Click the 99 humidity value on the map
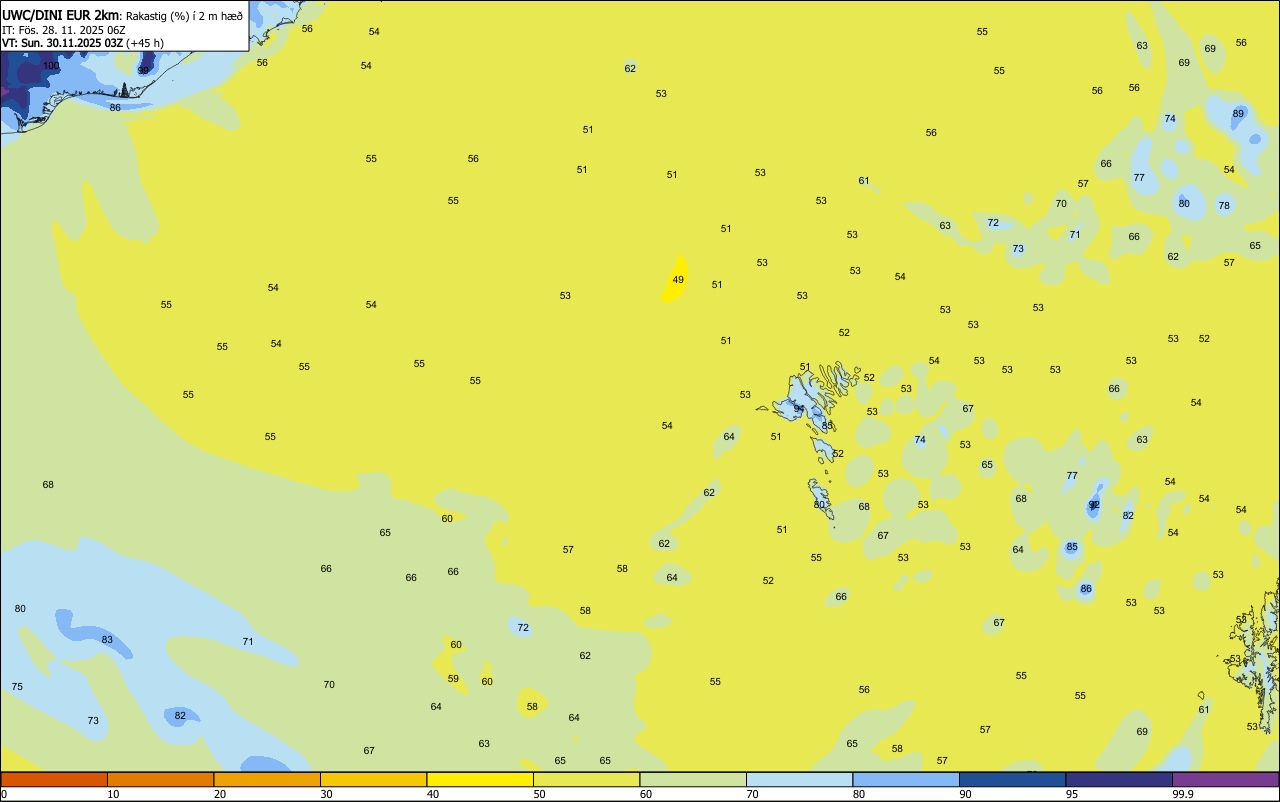Viewport: 1280px width, 802px height. point(143,70)
